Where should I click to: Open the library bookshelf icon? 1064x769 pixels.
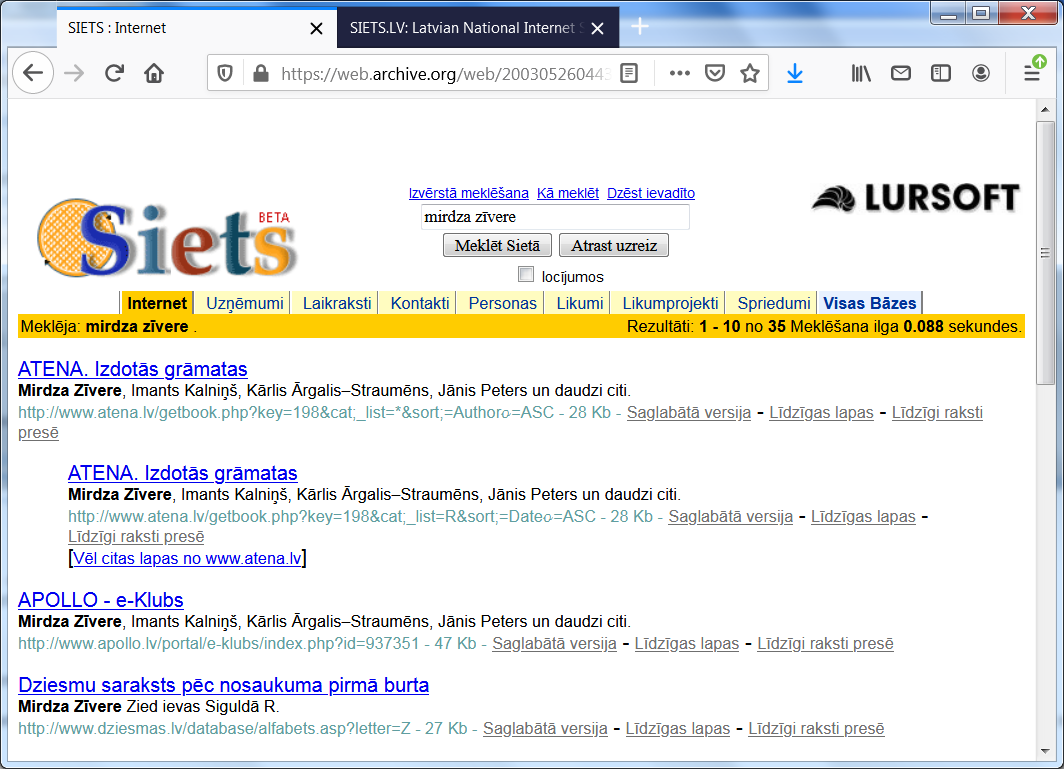click(860, 73)
